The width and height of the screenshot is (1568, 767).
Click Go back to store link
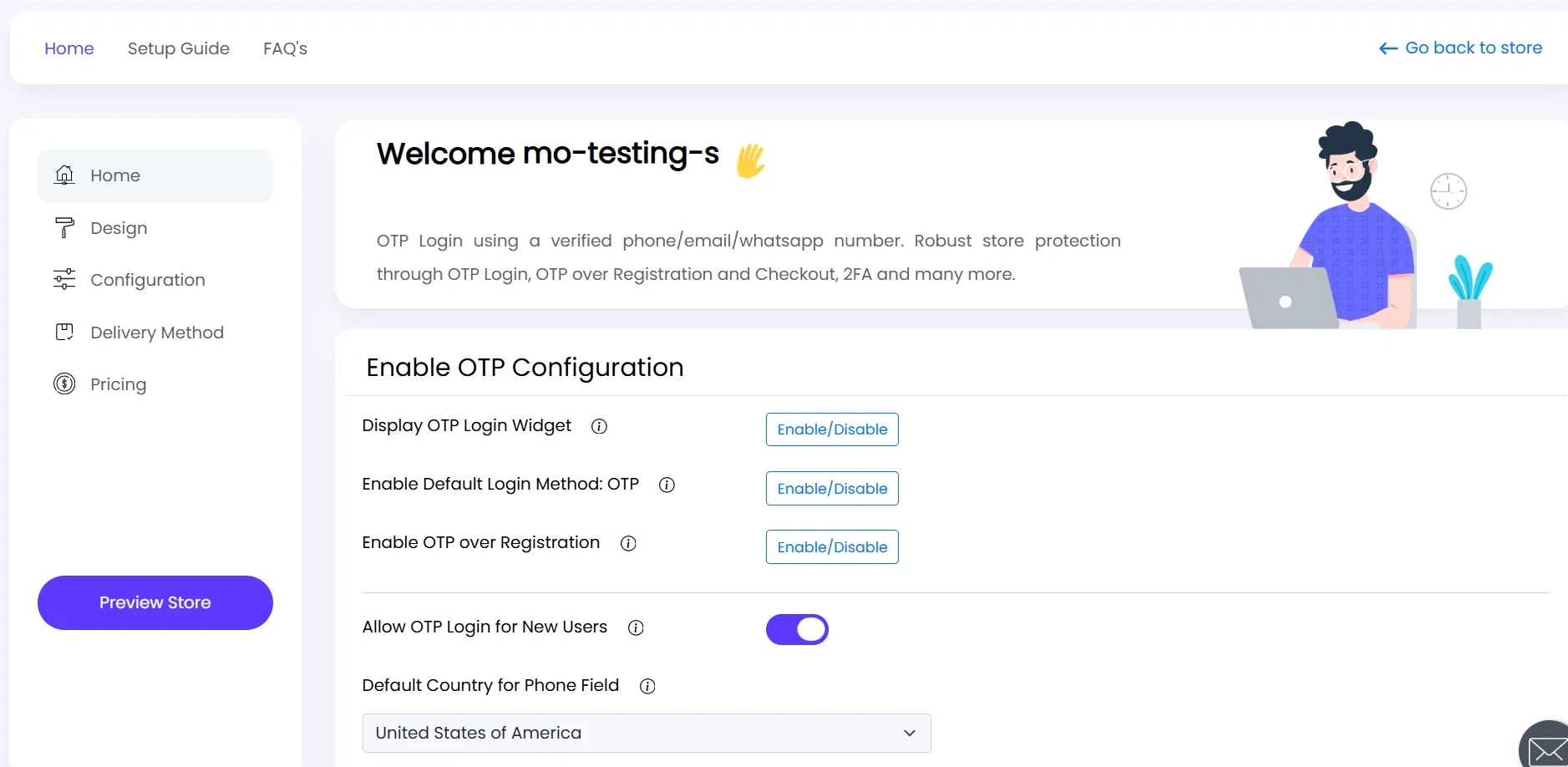1460,48
